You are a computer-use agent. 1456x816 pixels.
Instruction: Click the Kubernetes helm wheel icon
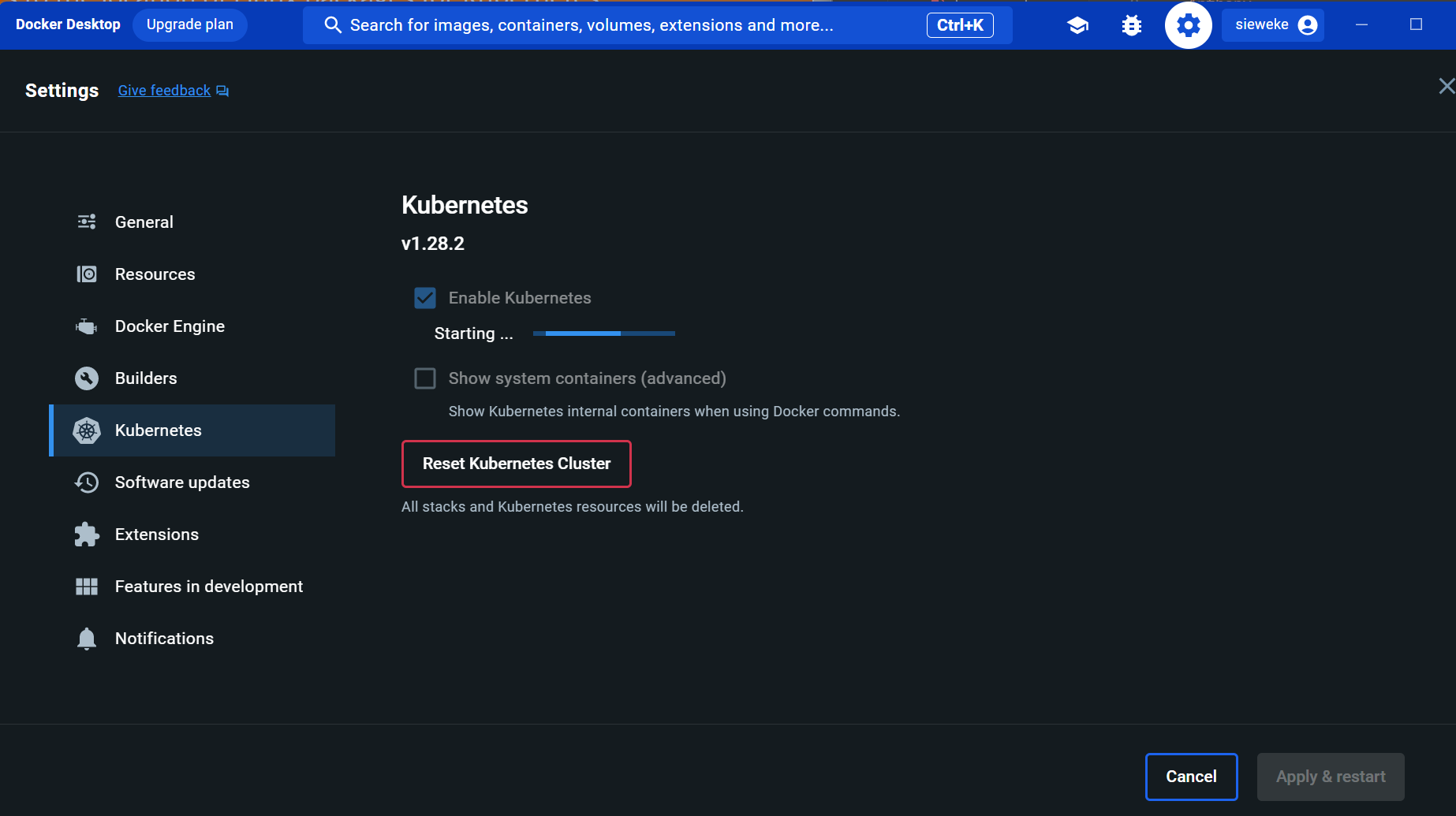coord(87,430)
